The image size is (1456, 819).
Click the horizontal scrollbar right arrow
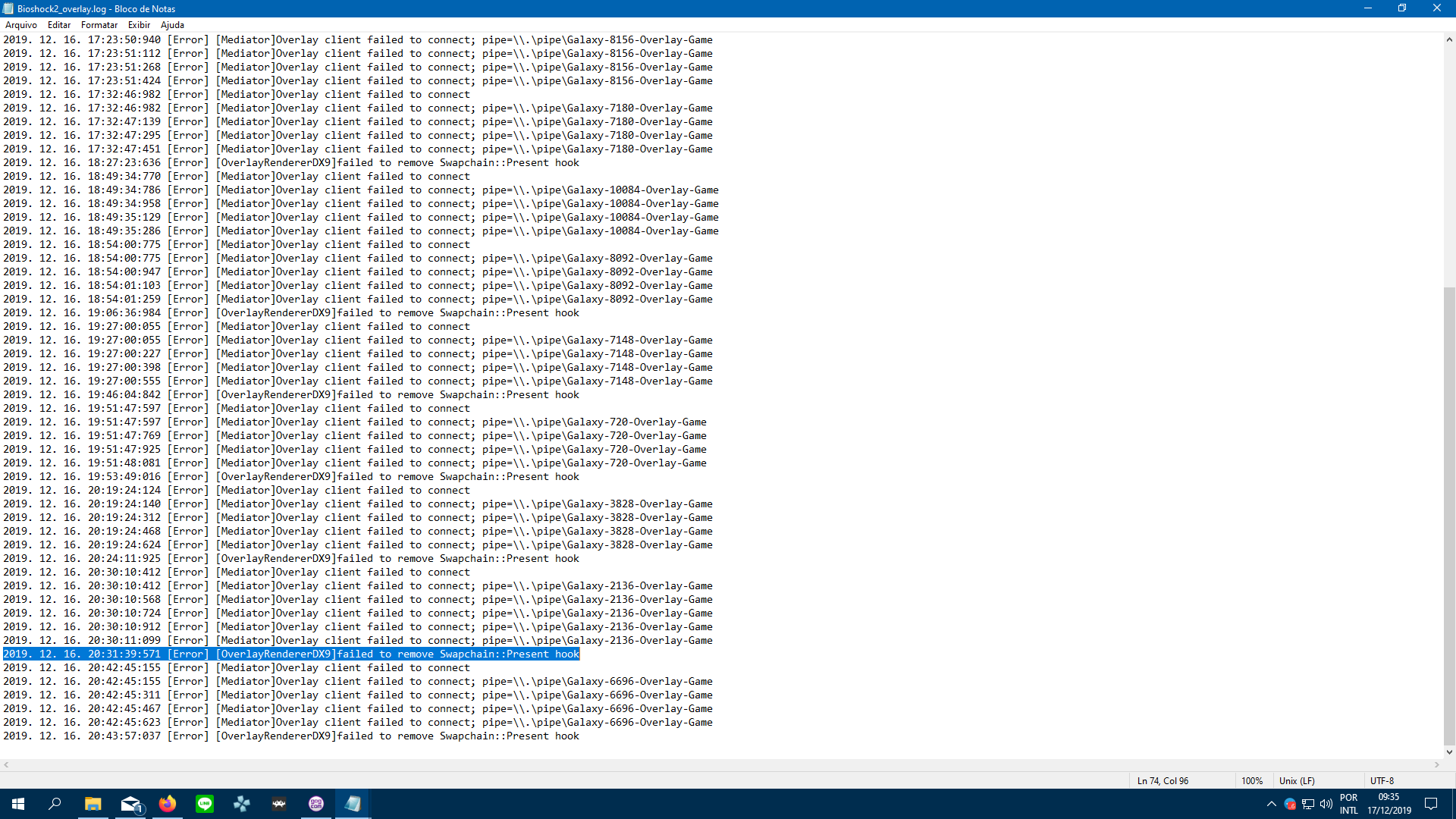(1436, 765)
